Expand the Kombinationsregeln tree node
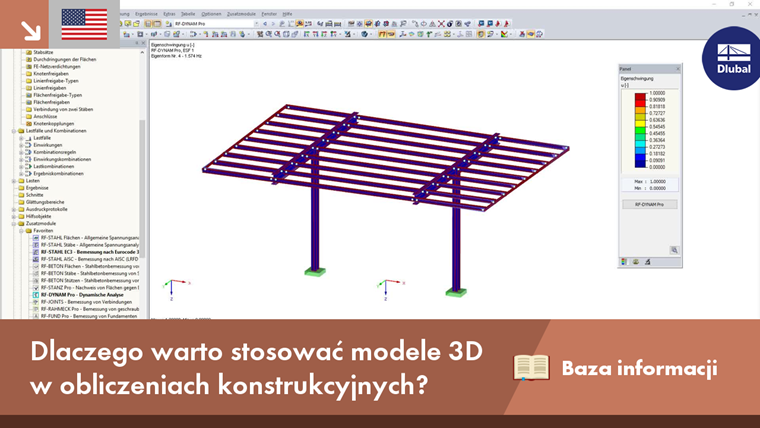 coord(21,152)
